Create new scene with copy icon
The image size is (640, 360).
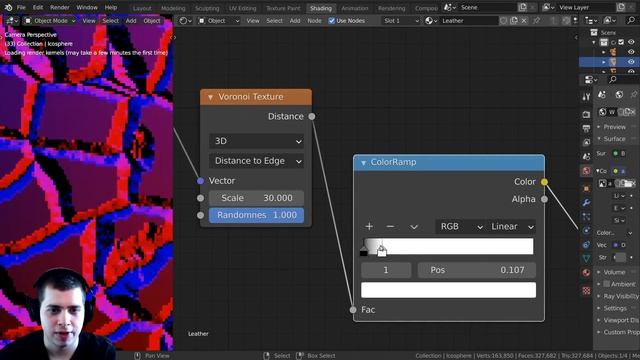522,7
